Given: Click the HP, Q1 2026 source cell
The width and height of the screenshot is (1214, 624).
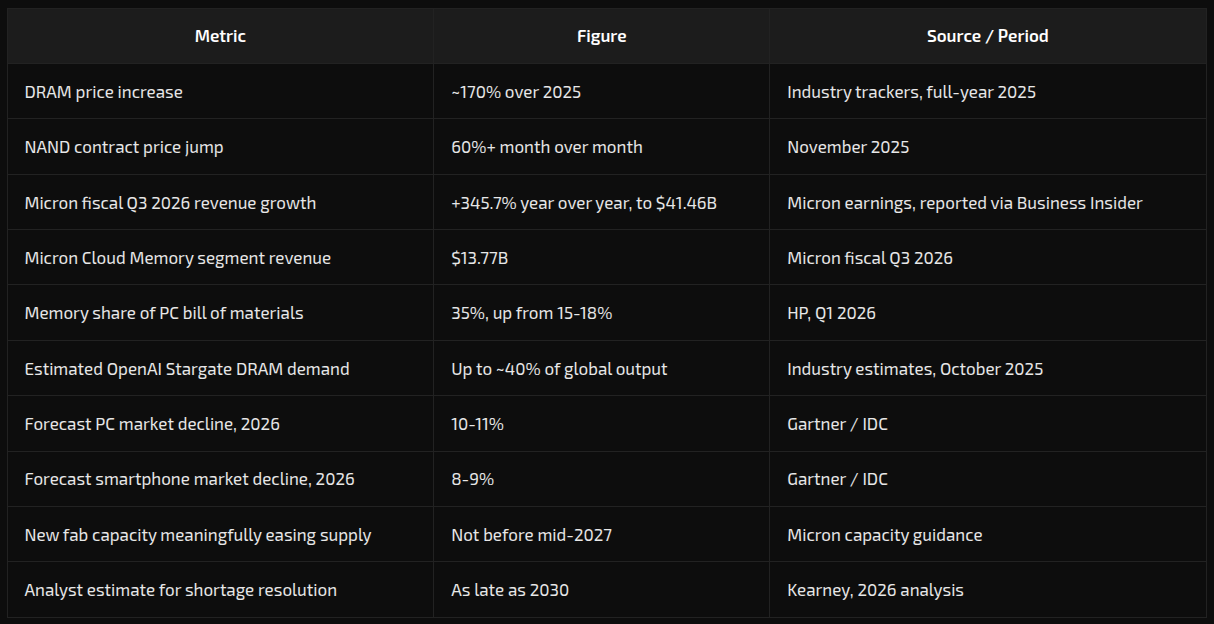Looking at the screenshot, I should click(x=987, y=313).
